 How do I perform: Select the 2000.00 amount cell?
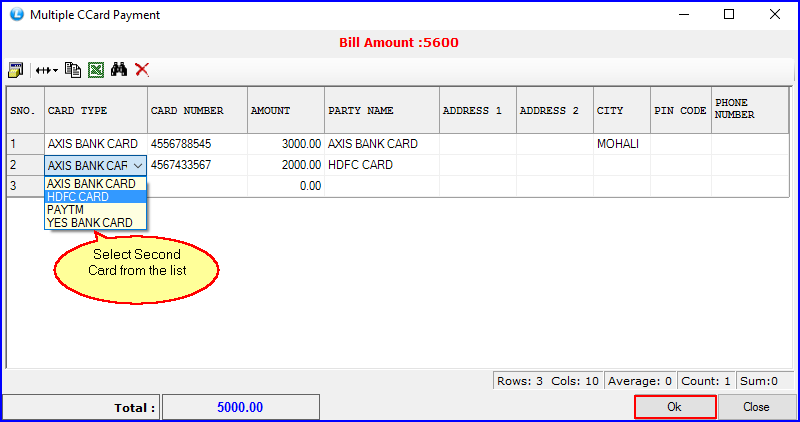pos(286,165)
